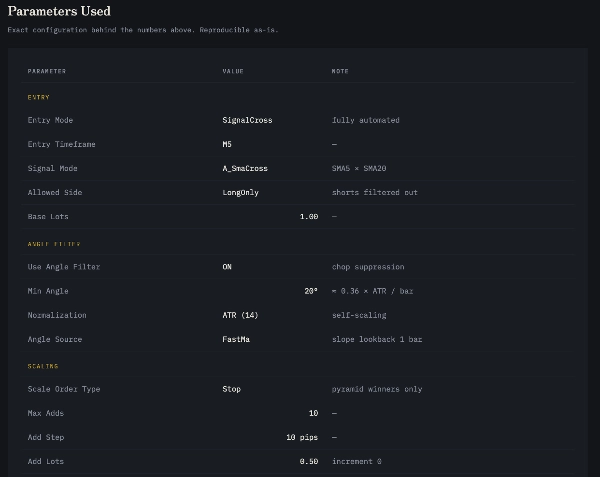Select the ATR (14) value
Viewport: 600px width, 477px height.
[240, 315]
